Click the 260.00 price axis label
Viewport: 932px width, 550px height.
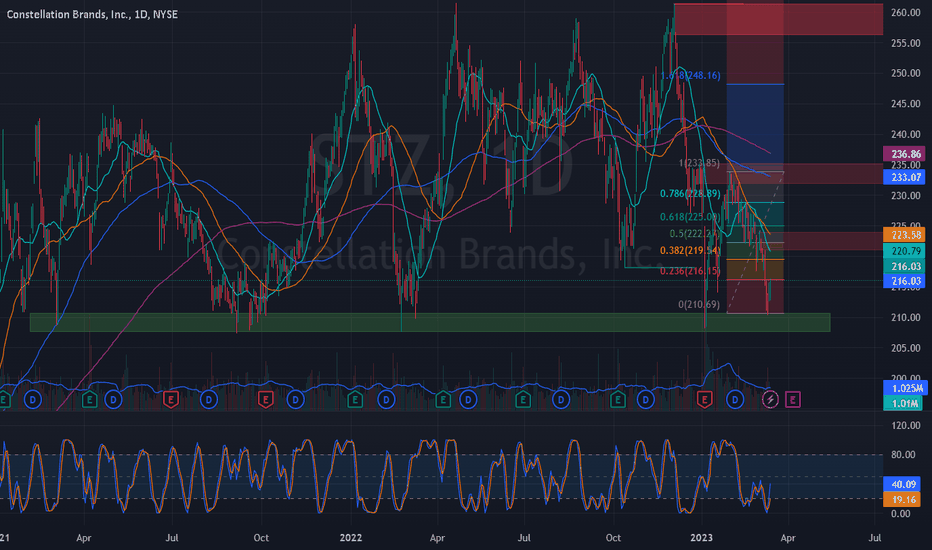(x=906, y=12)
